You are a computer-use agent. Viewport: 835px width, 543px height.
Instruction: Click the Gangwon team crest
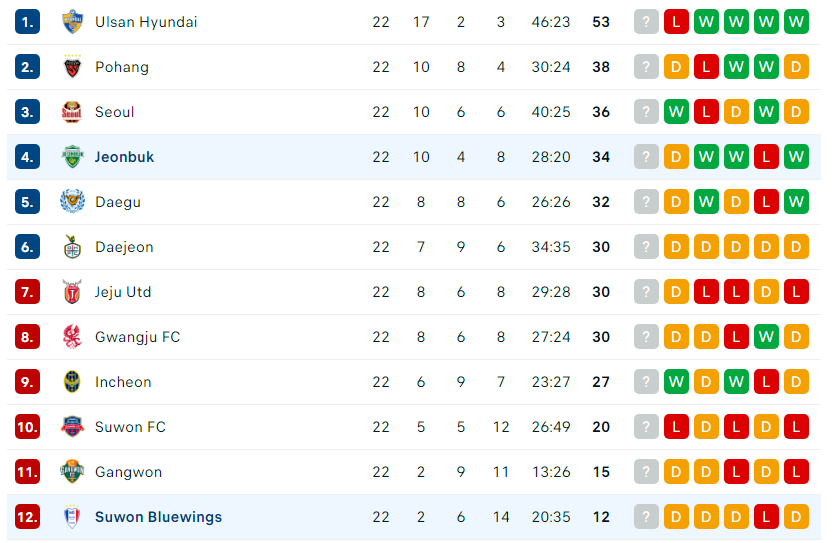[72, 472]
